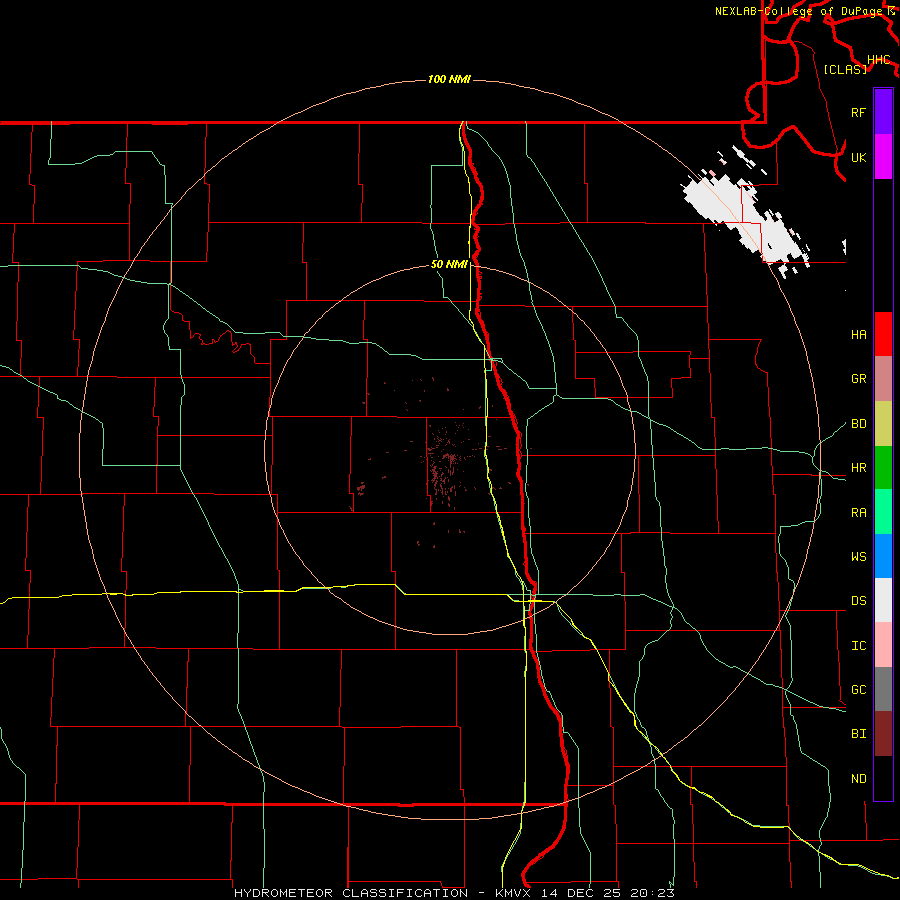The height and width of the screenshot is (900, 900).
Task: Click the BD legend label
Action: click(x=858, y=424)
